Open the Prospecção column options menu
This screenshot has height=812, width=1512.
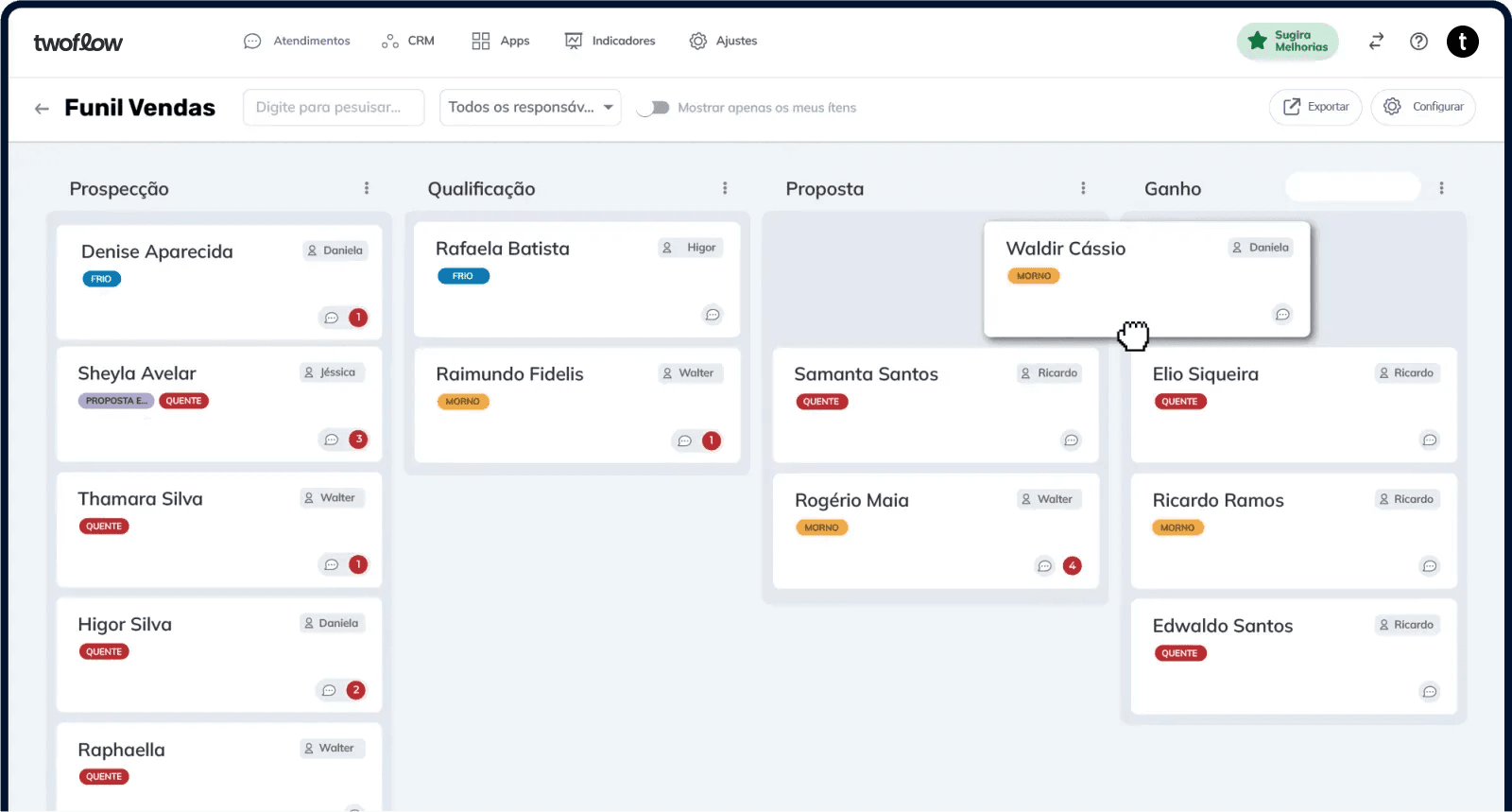367,188
